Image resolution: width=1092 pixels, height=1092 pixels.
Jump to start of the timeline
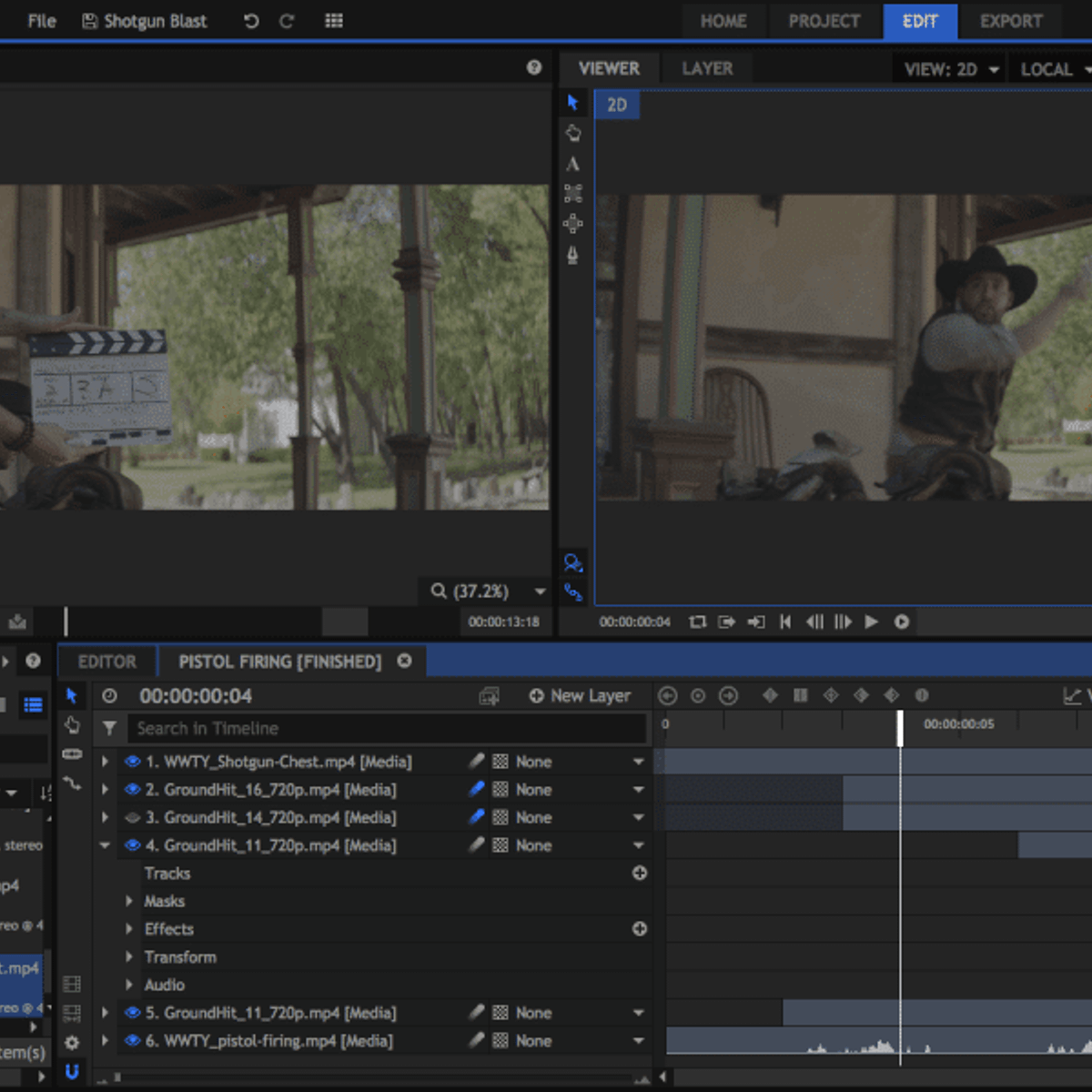(785, 622)
